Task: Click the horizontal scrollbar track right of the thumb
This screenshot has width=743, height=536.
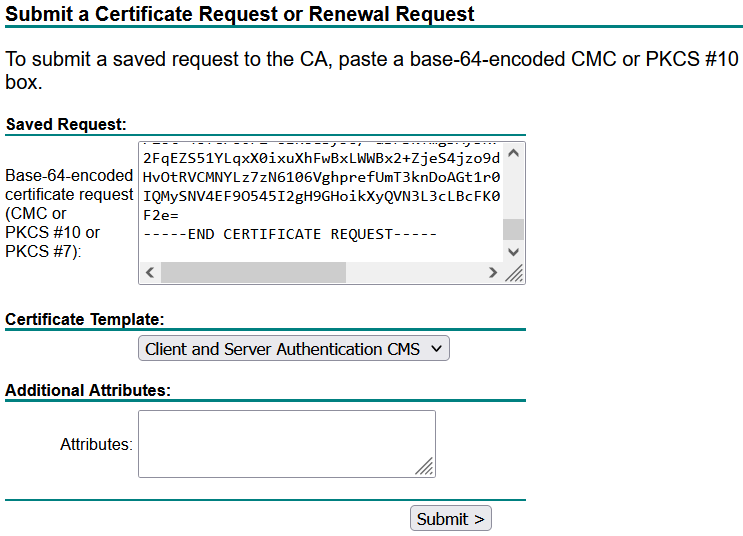Action: (414, 273)
